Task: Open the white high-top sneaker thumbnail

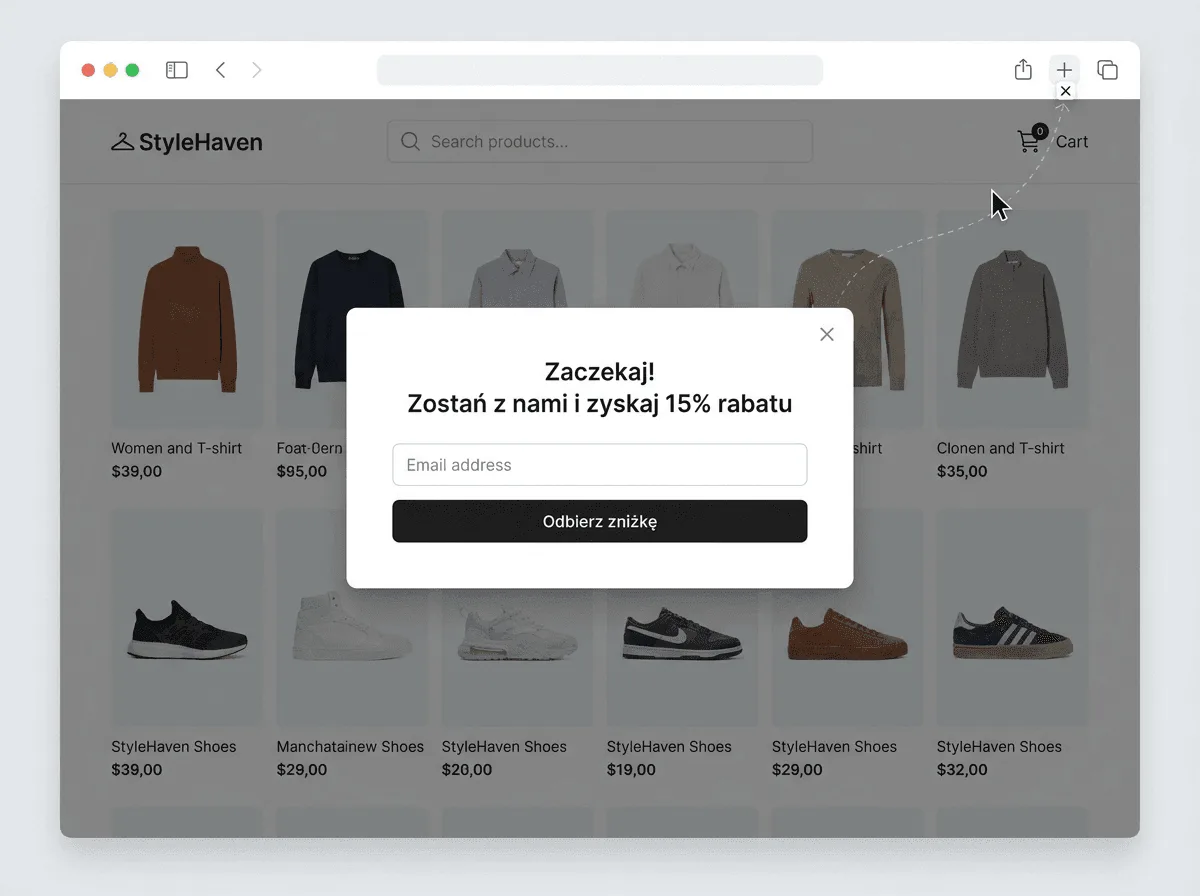Action: click(351, 618)
